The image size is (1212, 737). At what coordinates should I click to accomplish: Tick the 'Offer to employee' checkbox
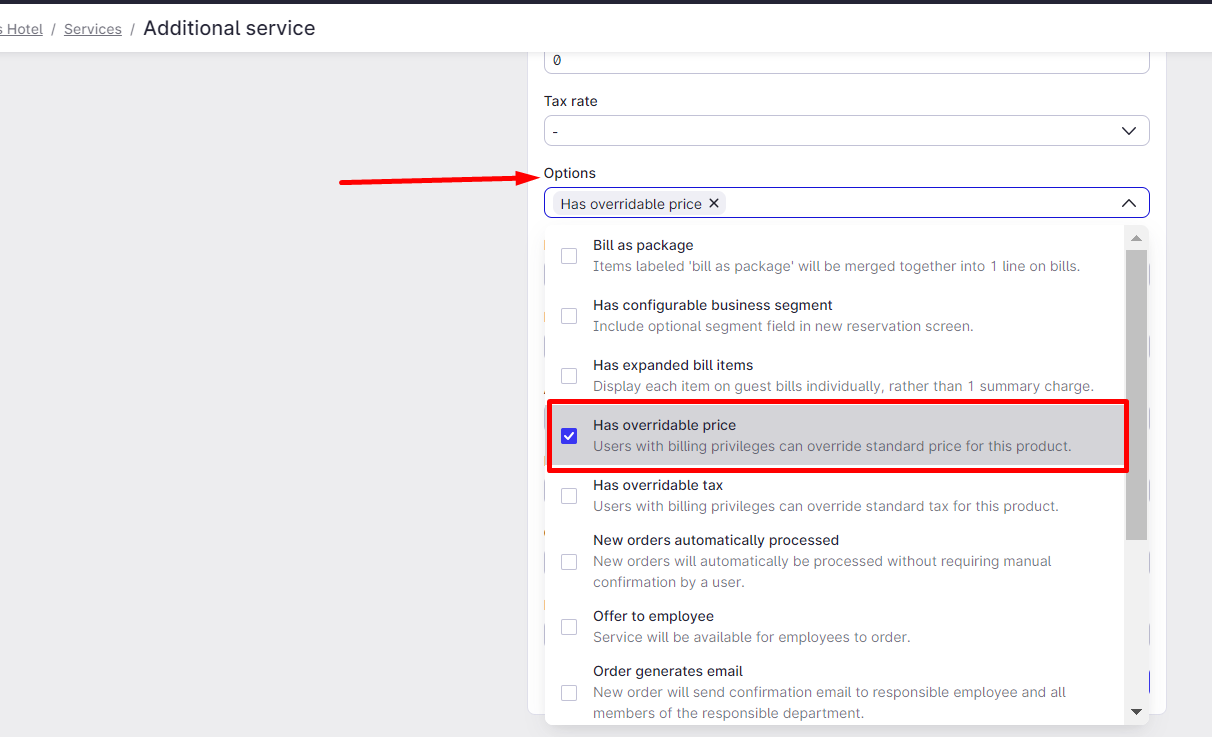[x=569, y=627]
